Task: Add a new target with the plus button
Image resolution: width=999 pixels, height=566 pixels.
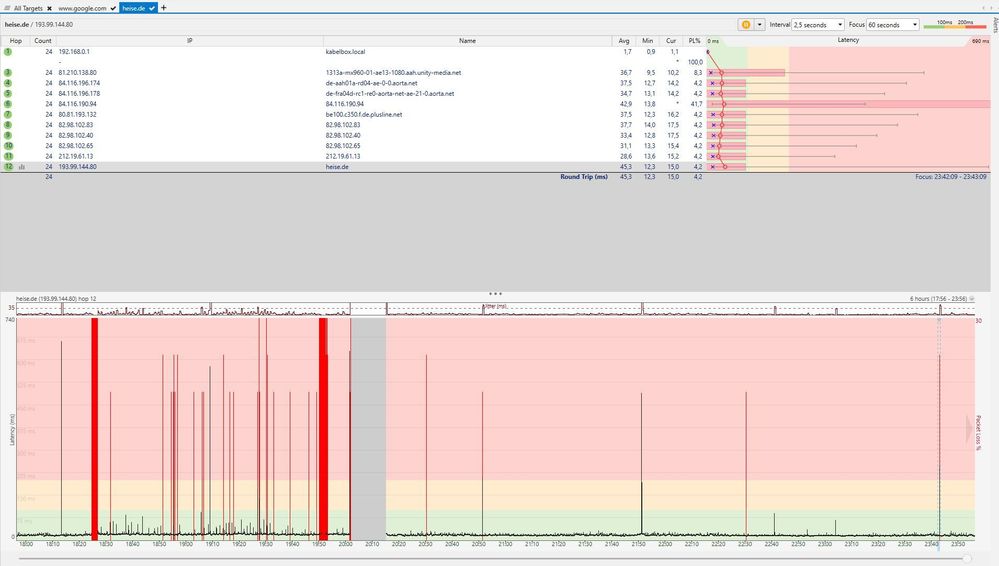Action: coord(164,8)
